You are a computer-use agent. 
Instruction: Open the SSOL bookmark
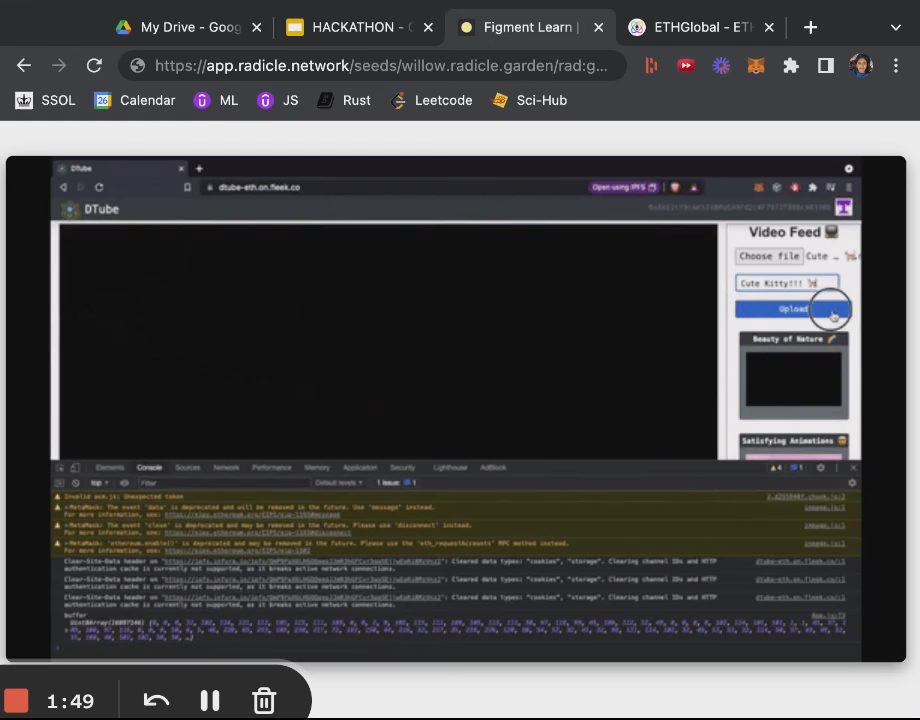[x=45, y=100]
